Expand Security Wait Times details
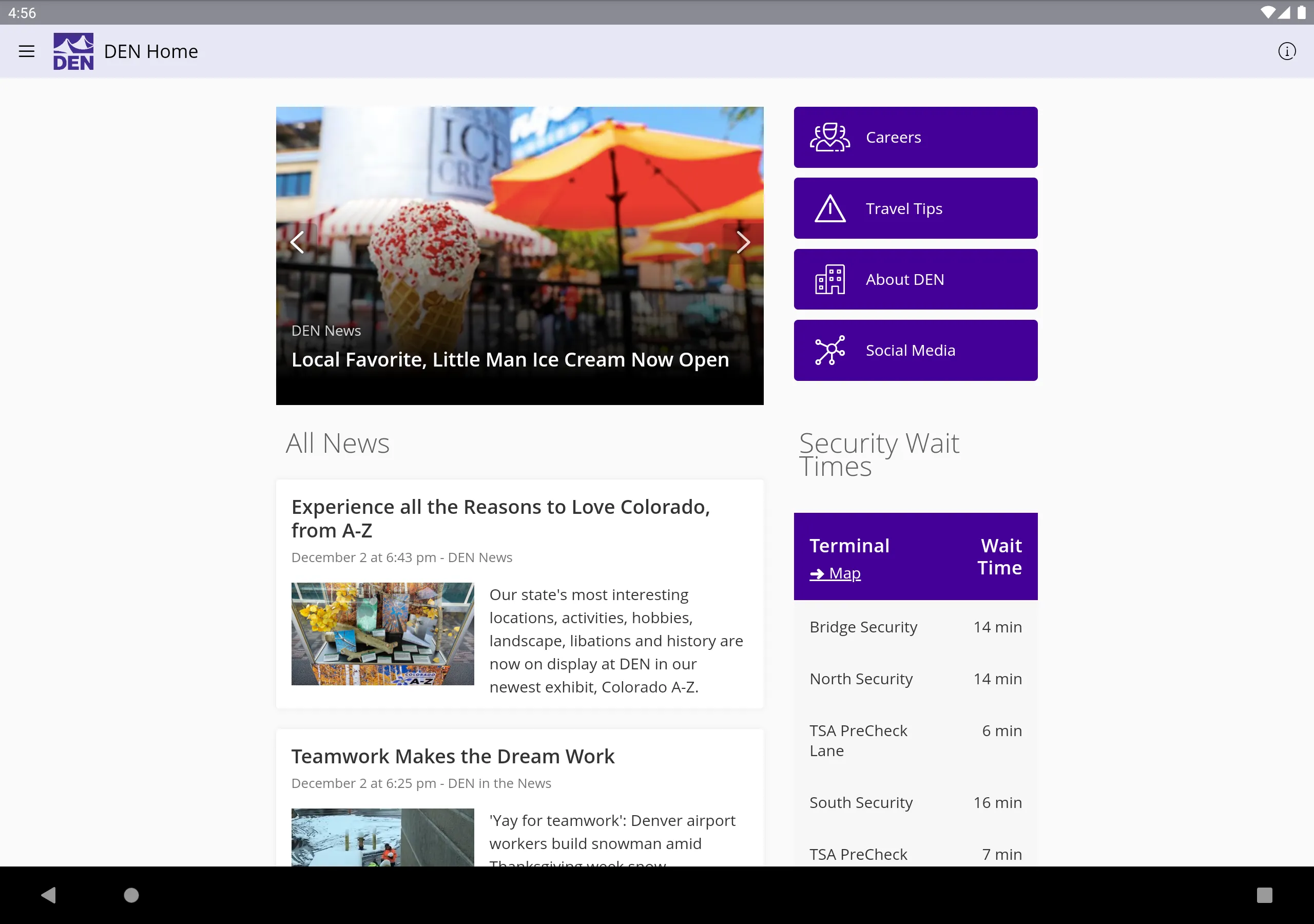The width and height of the screenshot is (1314, 924). pos(878,453)
